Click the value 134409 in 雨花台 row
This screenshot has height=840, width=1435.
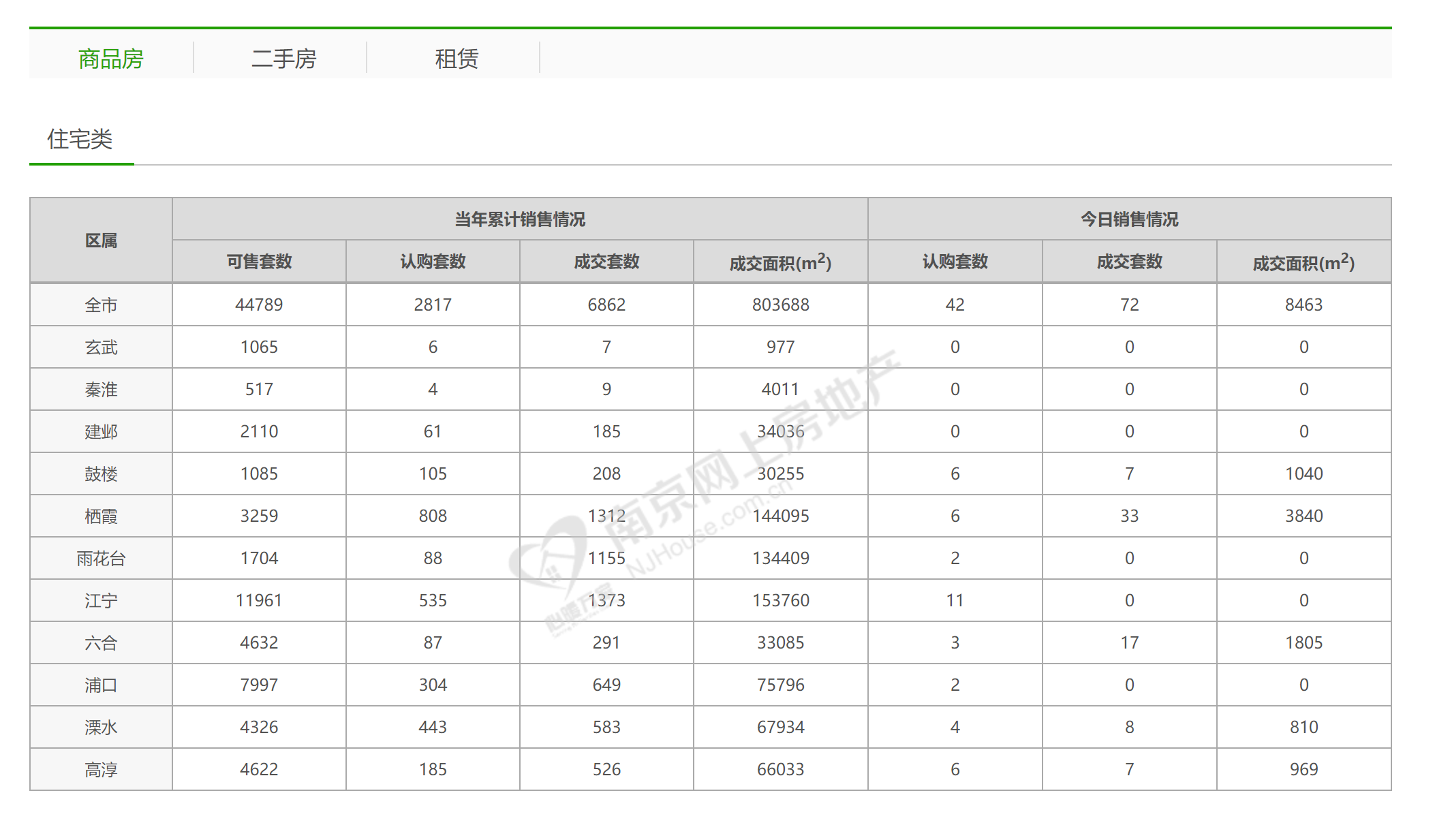point(781,558)
